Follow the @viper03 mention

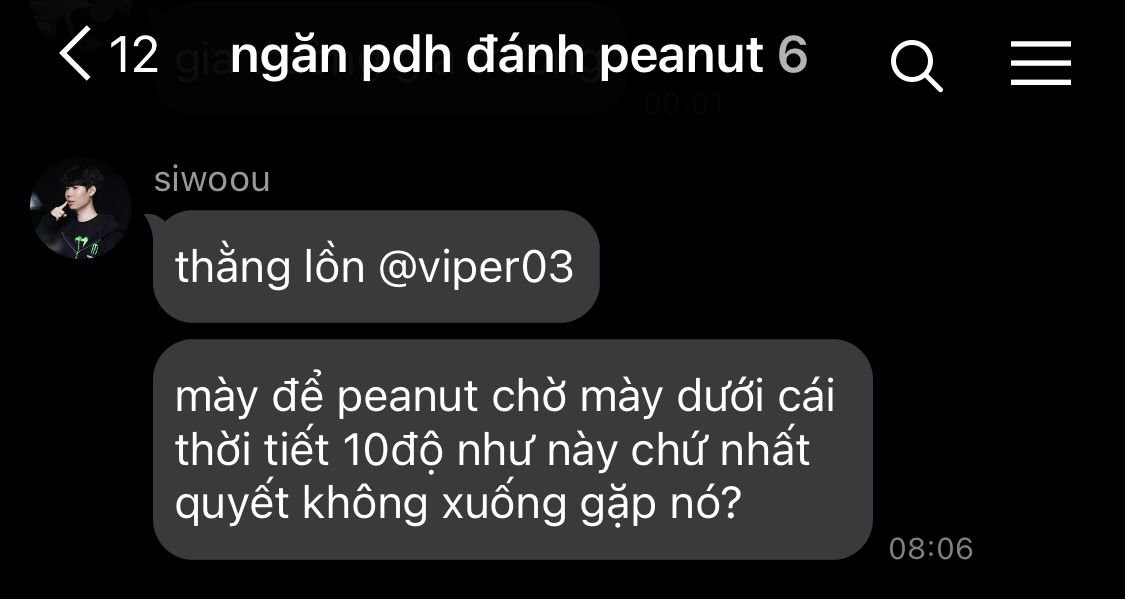click(x=475, y=268)
